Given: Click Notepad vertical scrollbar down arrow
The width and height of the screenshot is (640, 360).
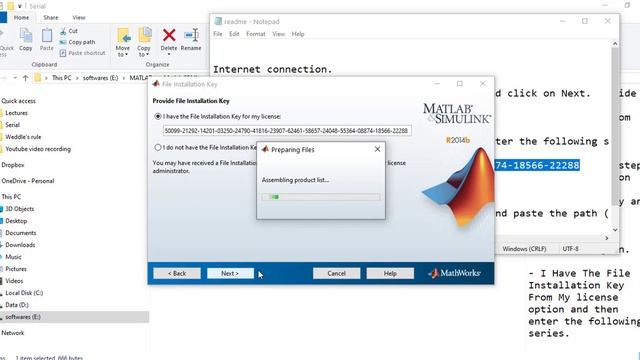Looking at the screenshot, I should (615, 230).
